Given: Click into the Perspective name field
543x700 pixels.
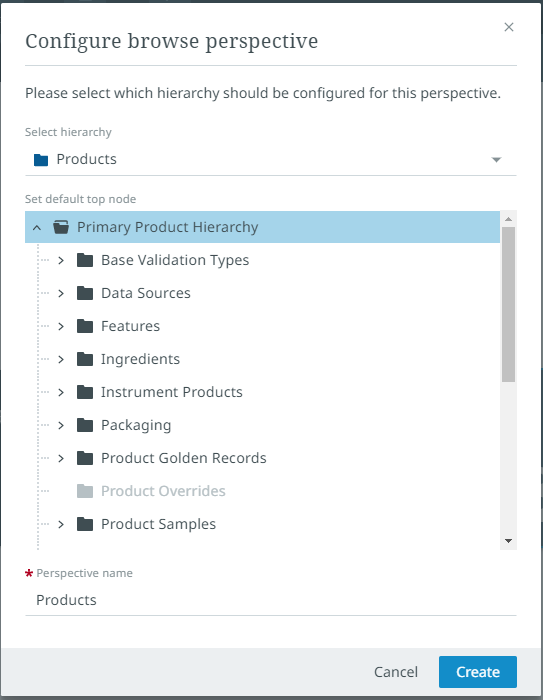Looking at the screenshot, I should click(271, 600).
